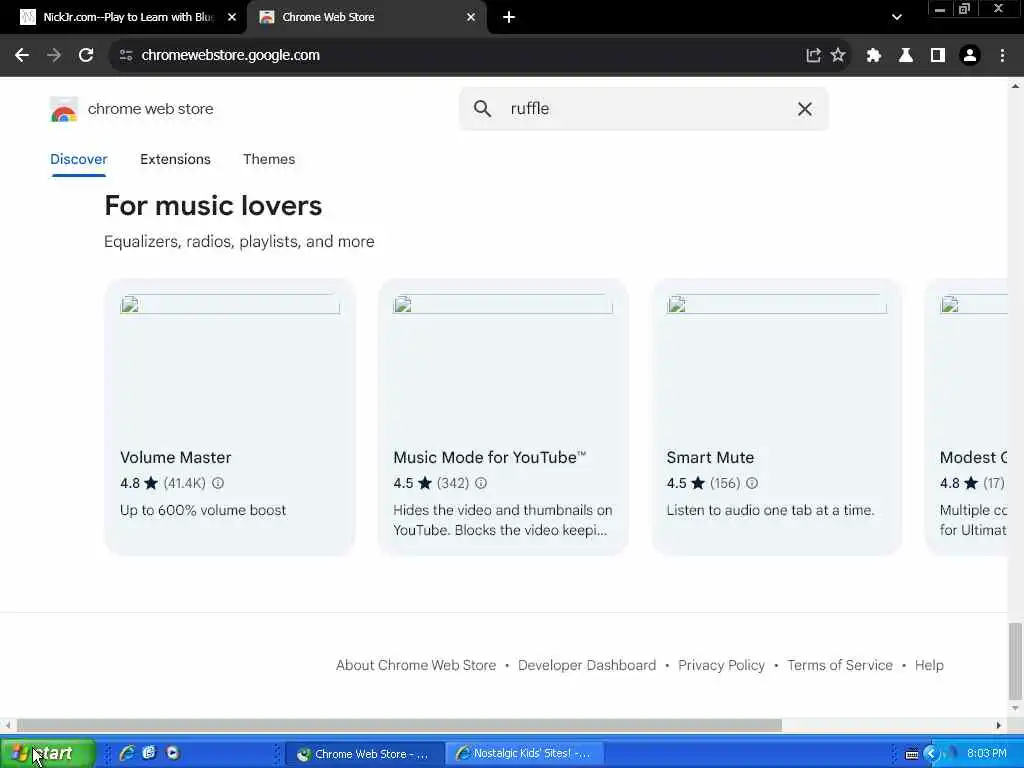Viewport: 1024px width, 768px height.
Task: Click the keyboard icon in system tray
Action: pyautogui.click(x=912, y=754)
